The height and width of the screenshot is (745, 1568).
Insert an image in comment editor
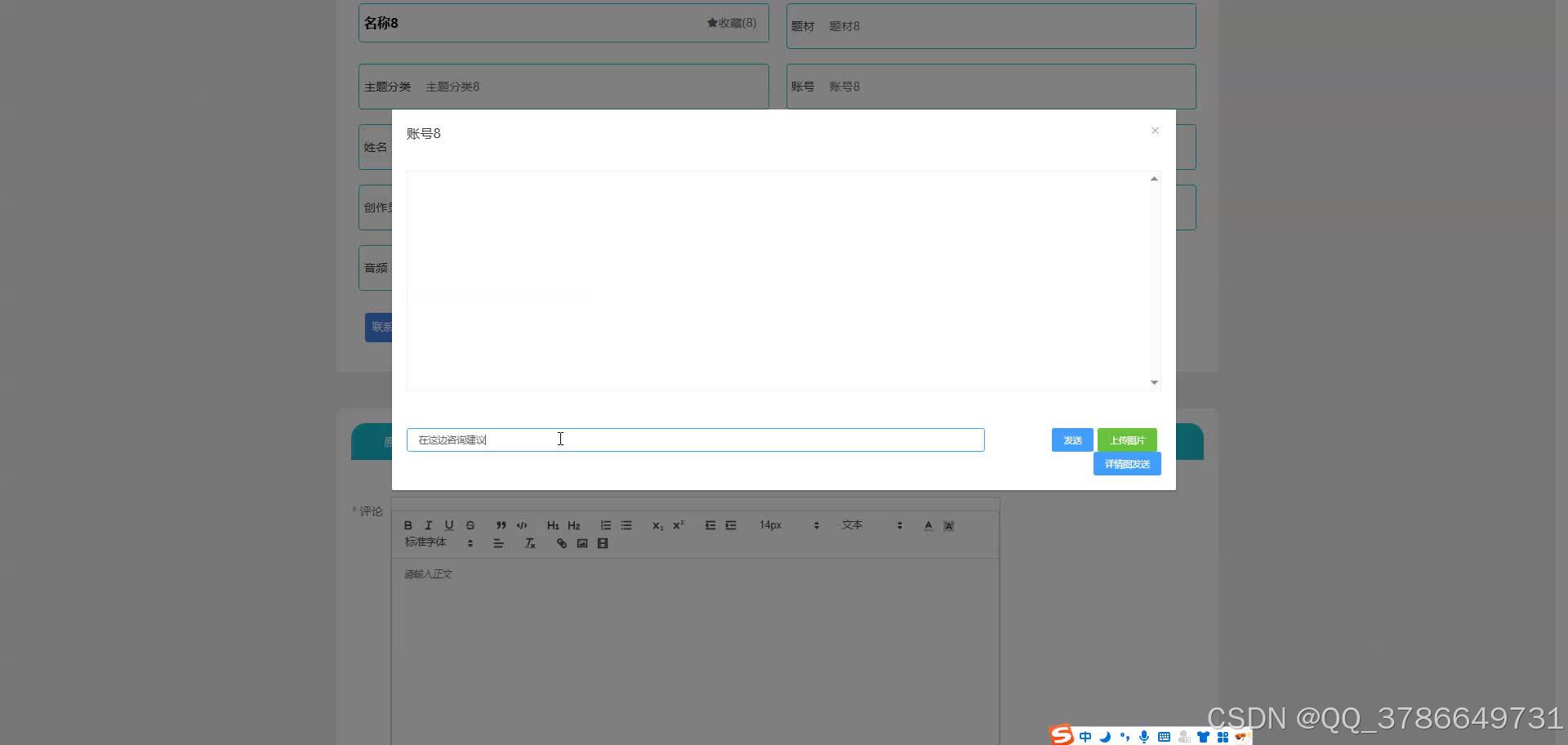(x=582, y=543)
